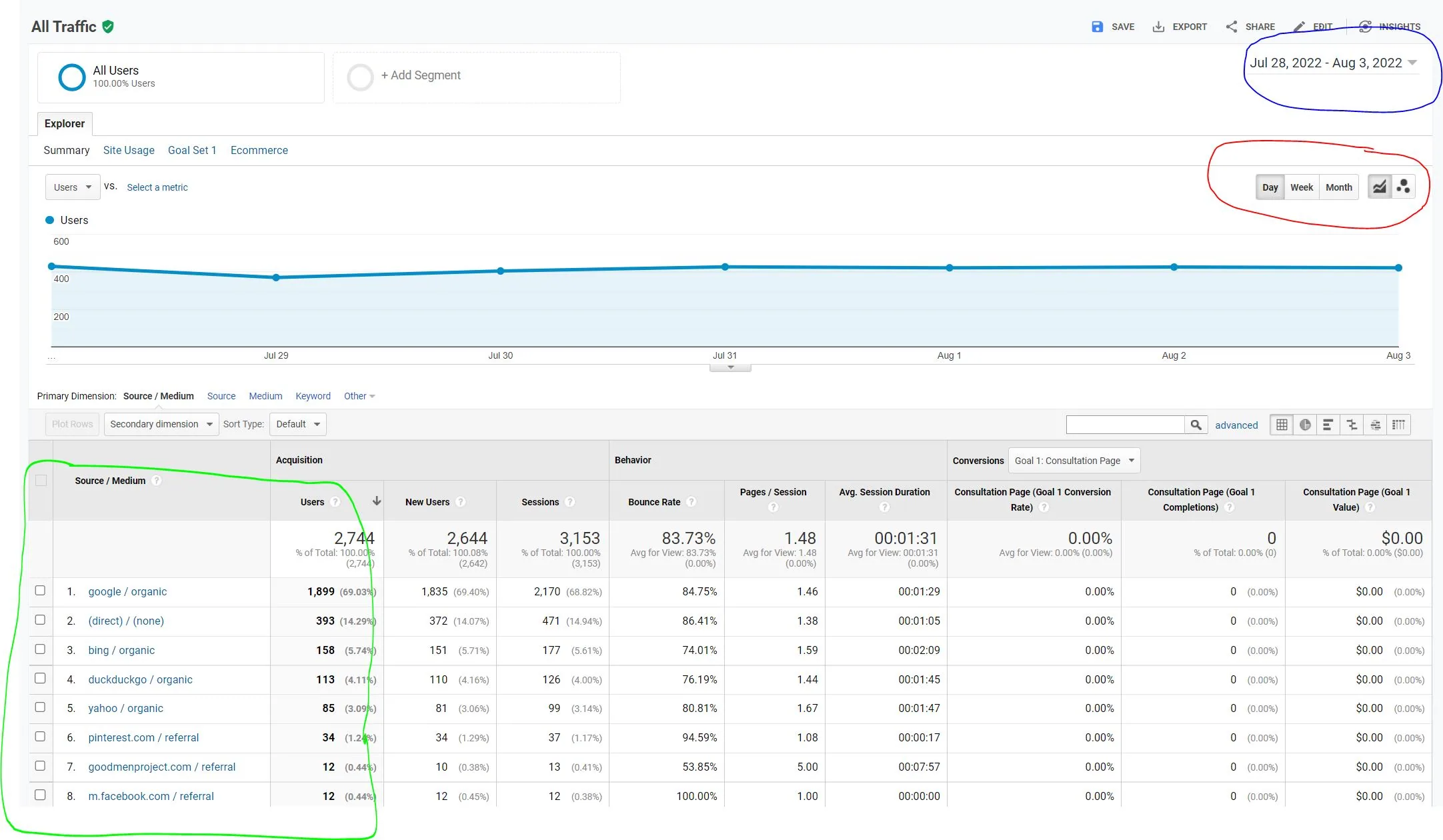Image resolution: width=1443 pixels, height=840 pixels.
Task: Check the google / organic row checkbox
Action: tap(40, 591)
